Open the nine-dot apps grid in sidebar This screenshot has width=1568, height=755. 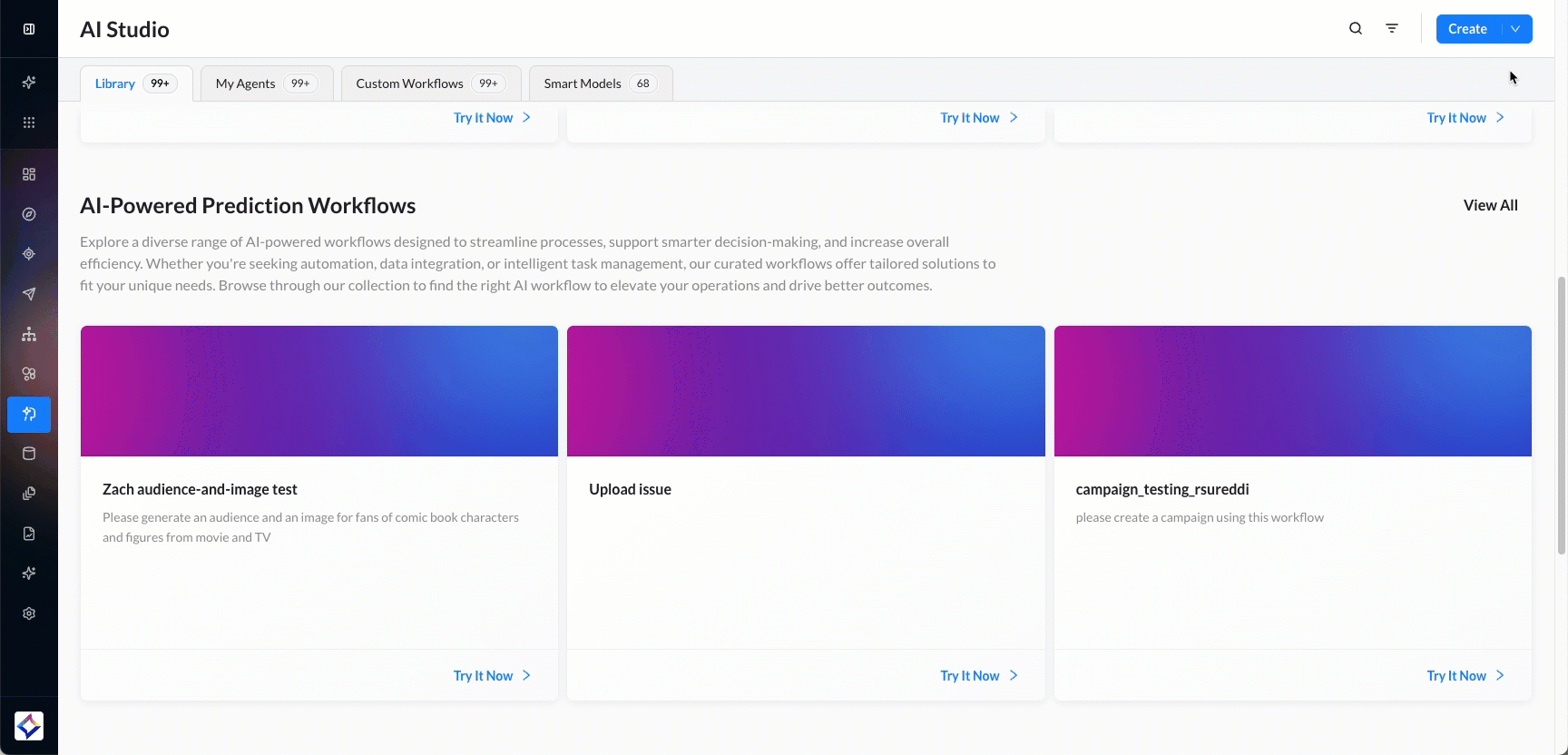[x=29, y=123]
